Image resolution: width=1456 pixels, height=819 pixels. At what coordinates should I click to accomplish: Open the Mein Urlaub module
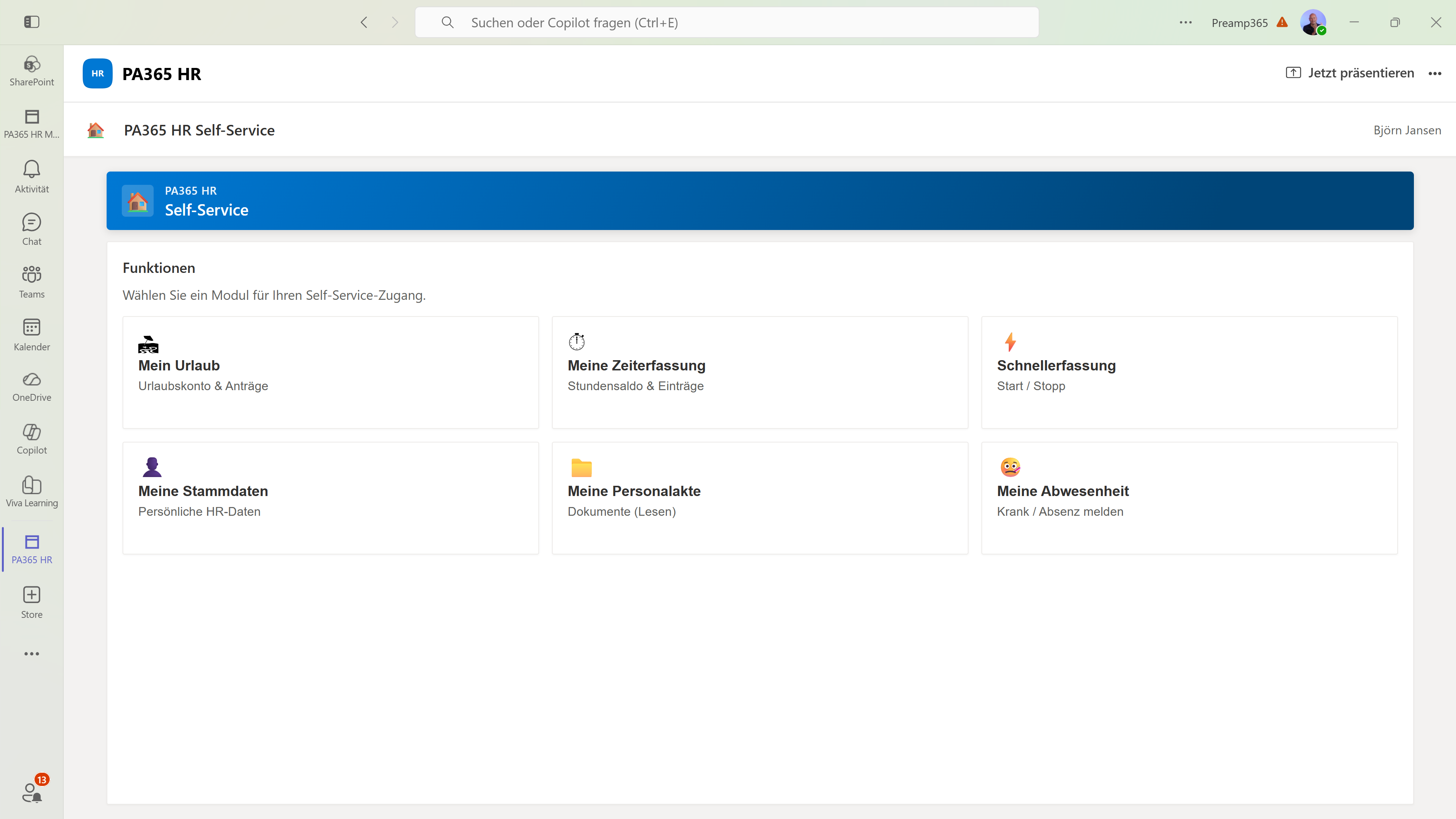pyautogui.click(x=331, y=372)
